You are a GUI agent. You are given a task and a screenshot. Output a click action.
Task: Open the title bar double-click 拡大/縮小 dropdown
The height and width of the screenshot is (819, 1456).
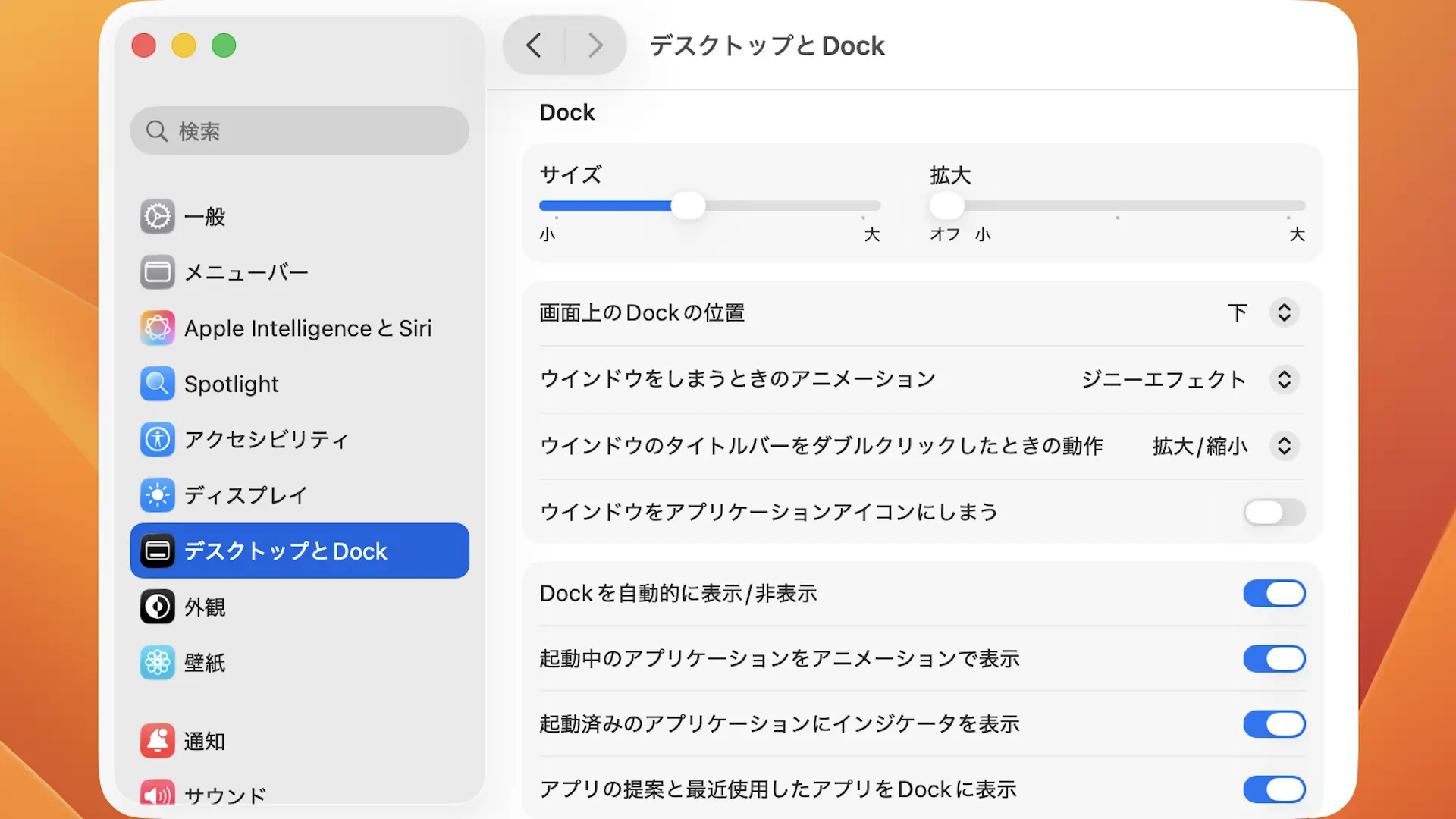click(x=1284, y=446)
